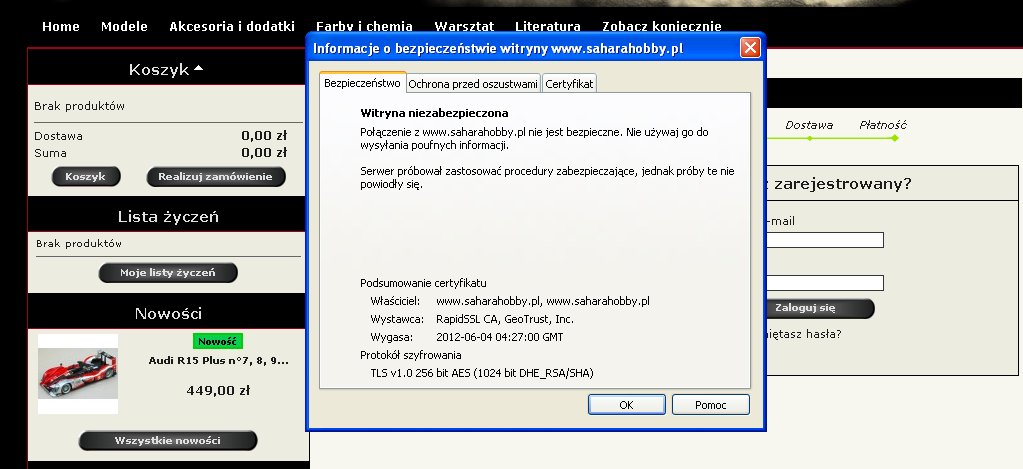This screenshot has height=469, width=1023.
Task: Open Moje listy życzeń
Action: 168,273
